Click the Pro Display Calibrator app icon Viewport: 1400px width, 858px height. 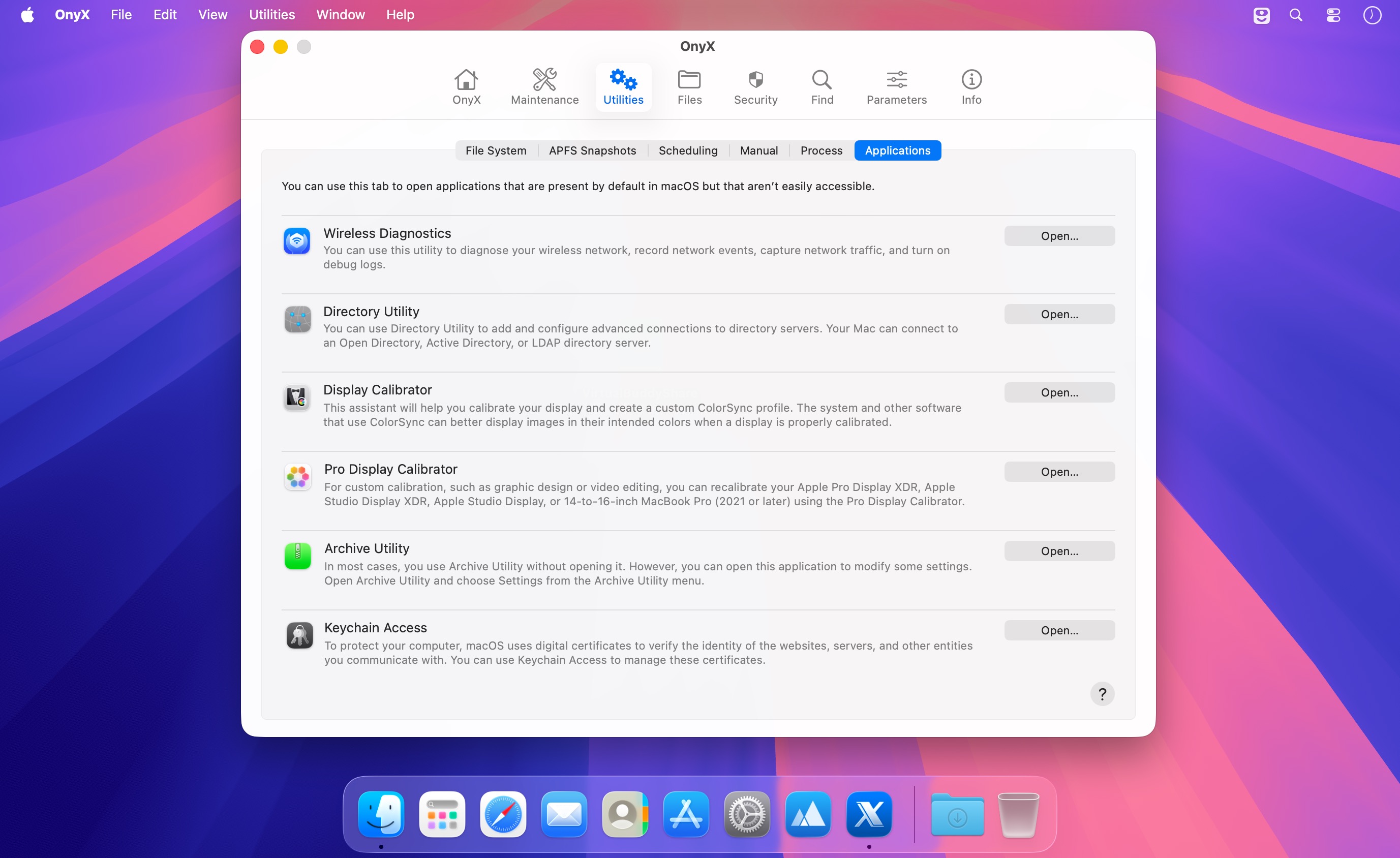pyautogui.click(x=298, y=477)
